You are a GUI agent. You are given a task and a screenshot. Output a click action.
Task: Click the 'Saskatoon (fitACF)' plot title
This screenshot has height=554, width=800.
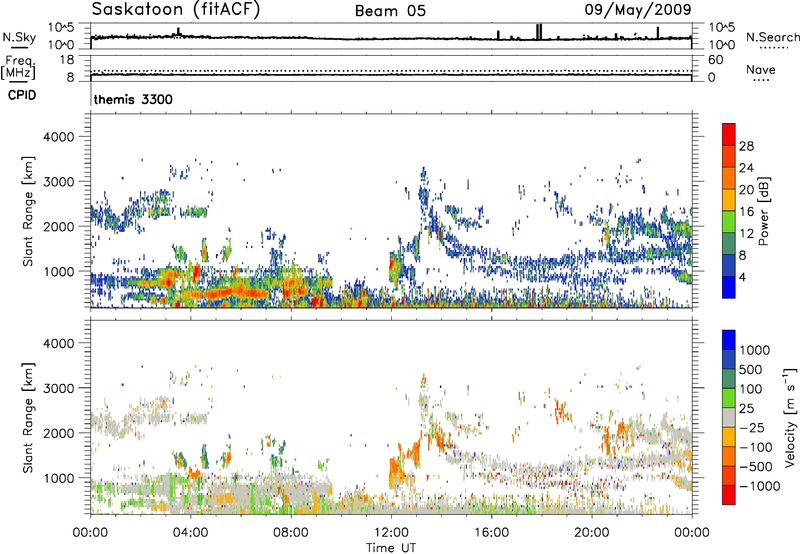pyautogui.click(x=176, y=9)
